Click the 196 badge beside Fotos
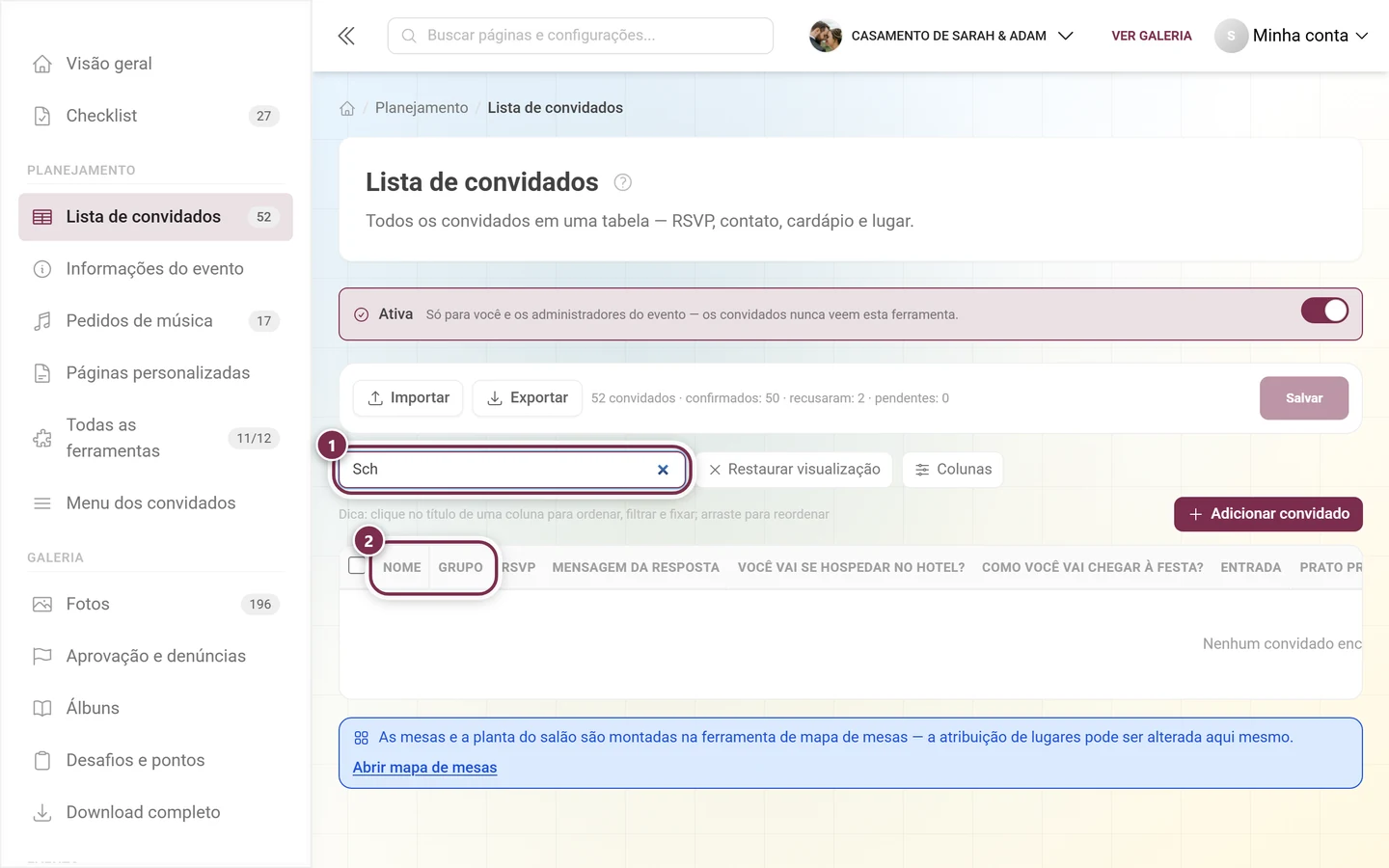The image size is (1389, 868). (x=260, y=605)
